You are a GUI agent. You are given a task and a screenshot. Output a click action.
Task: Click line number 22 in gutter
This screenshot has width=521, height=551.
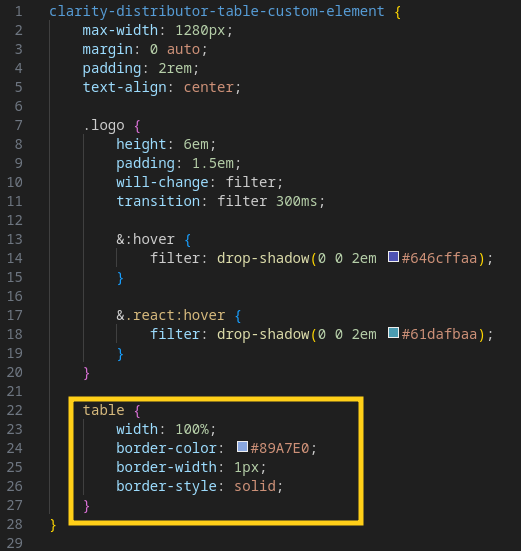click(x=15, y=410)
